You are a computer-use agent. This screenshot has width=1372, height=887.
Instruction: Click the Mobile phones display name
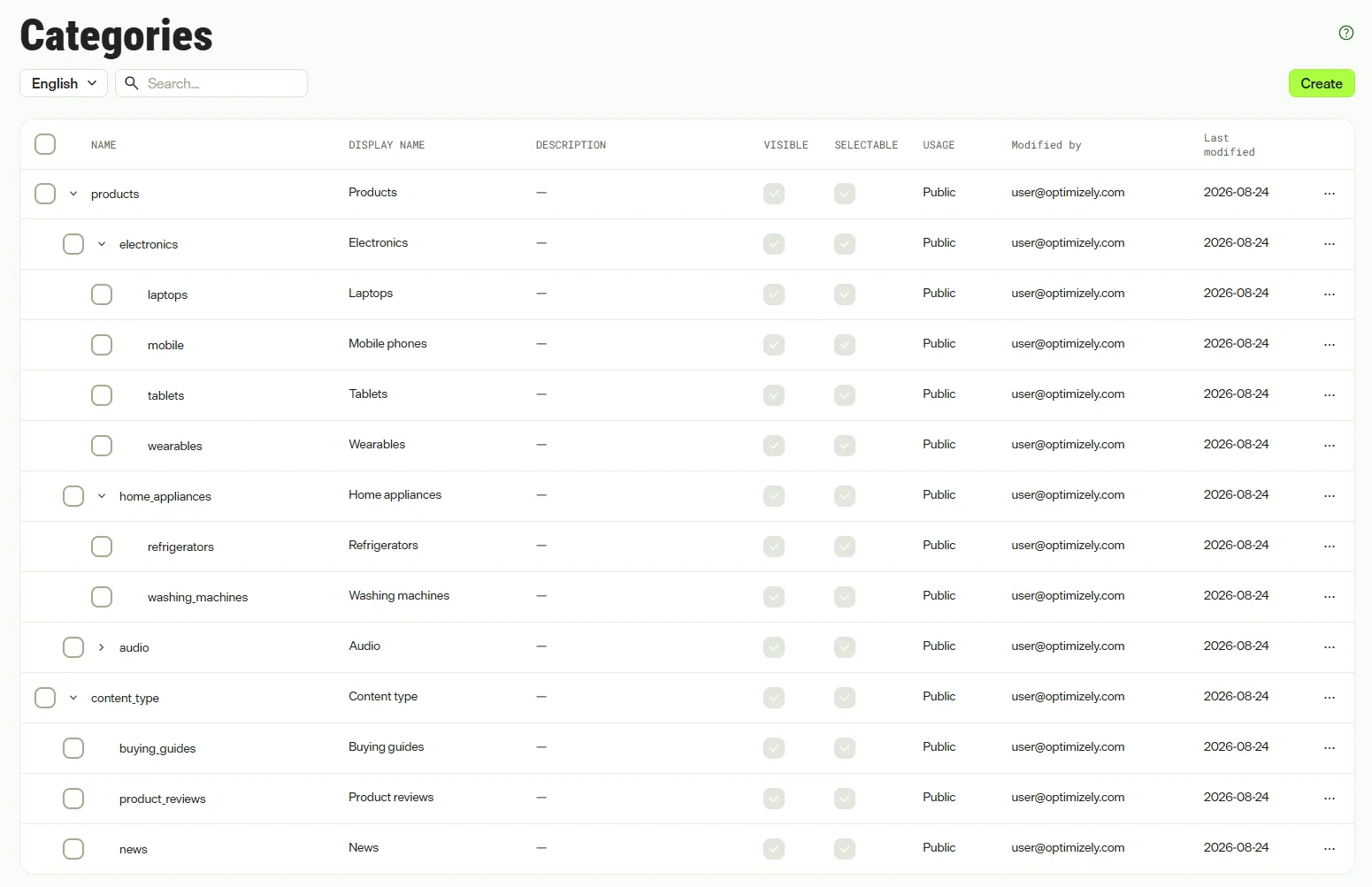[x=387, y=343]
